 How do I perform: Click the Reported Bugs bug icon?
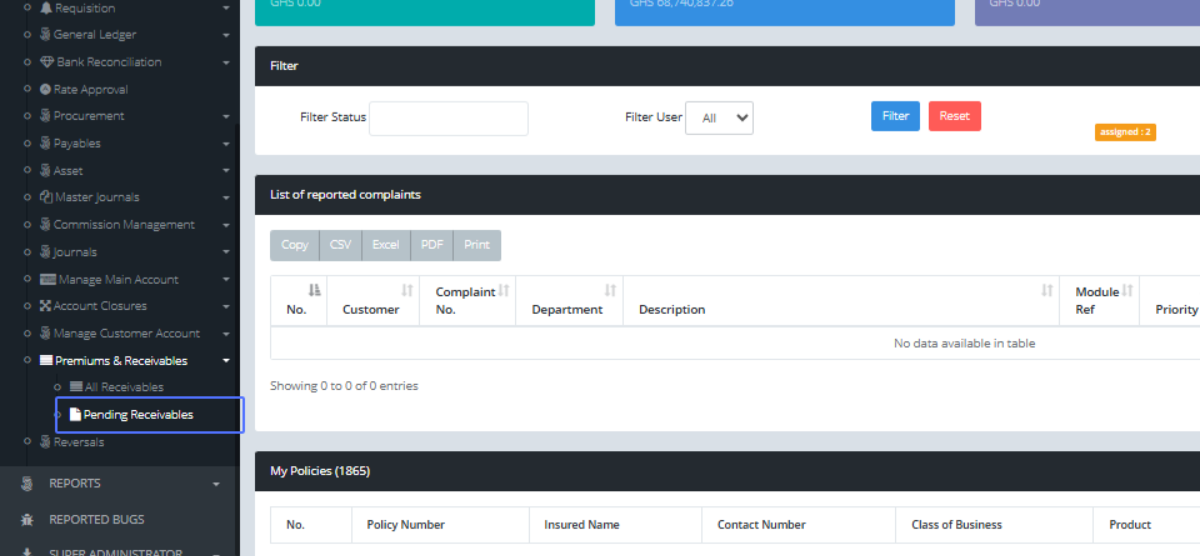coord(27,519)
